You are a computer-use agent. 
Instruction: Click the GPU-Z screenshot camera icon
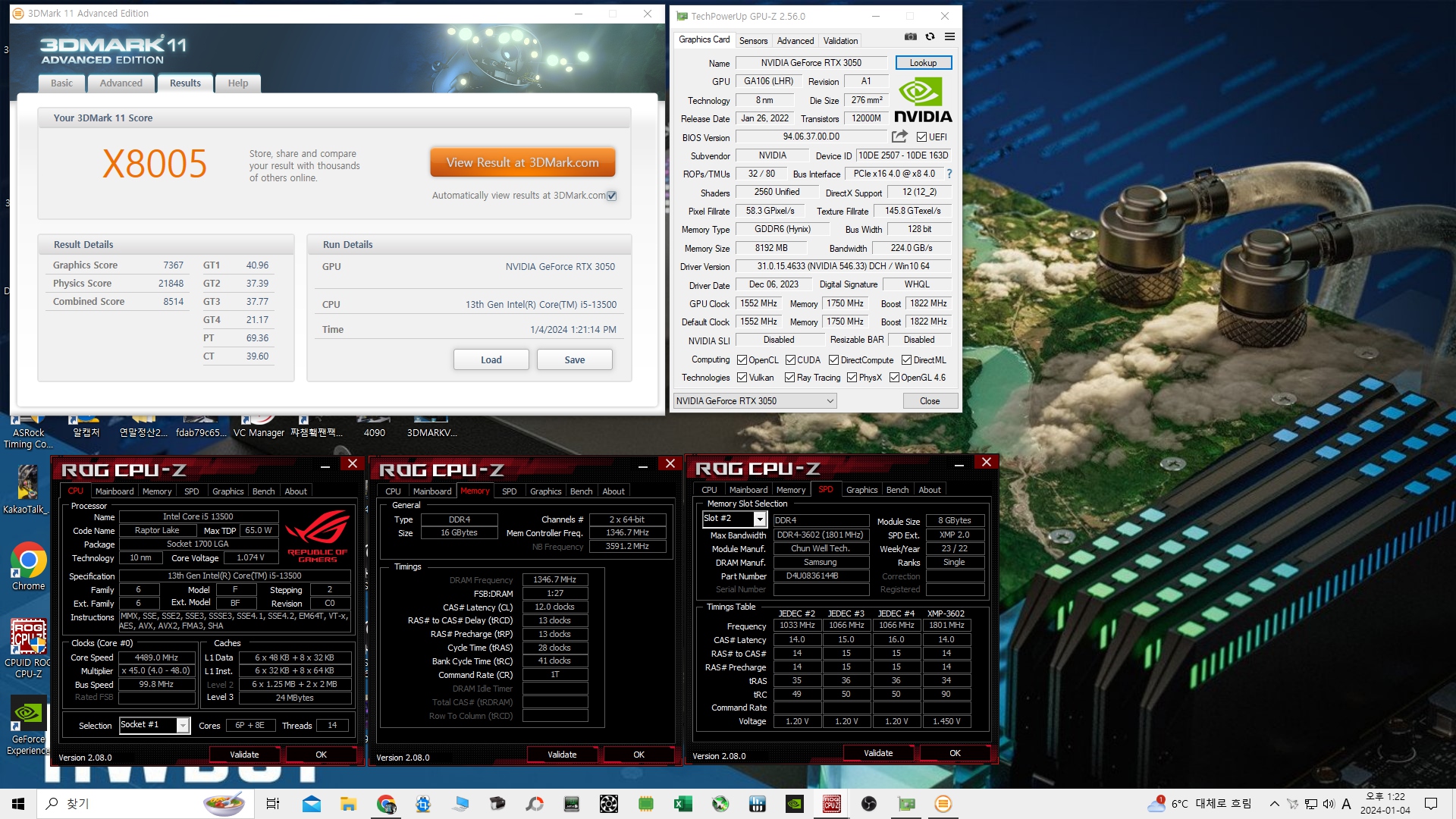(911, 36)
